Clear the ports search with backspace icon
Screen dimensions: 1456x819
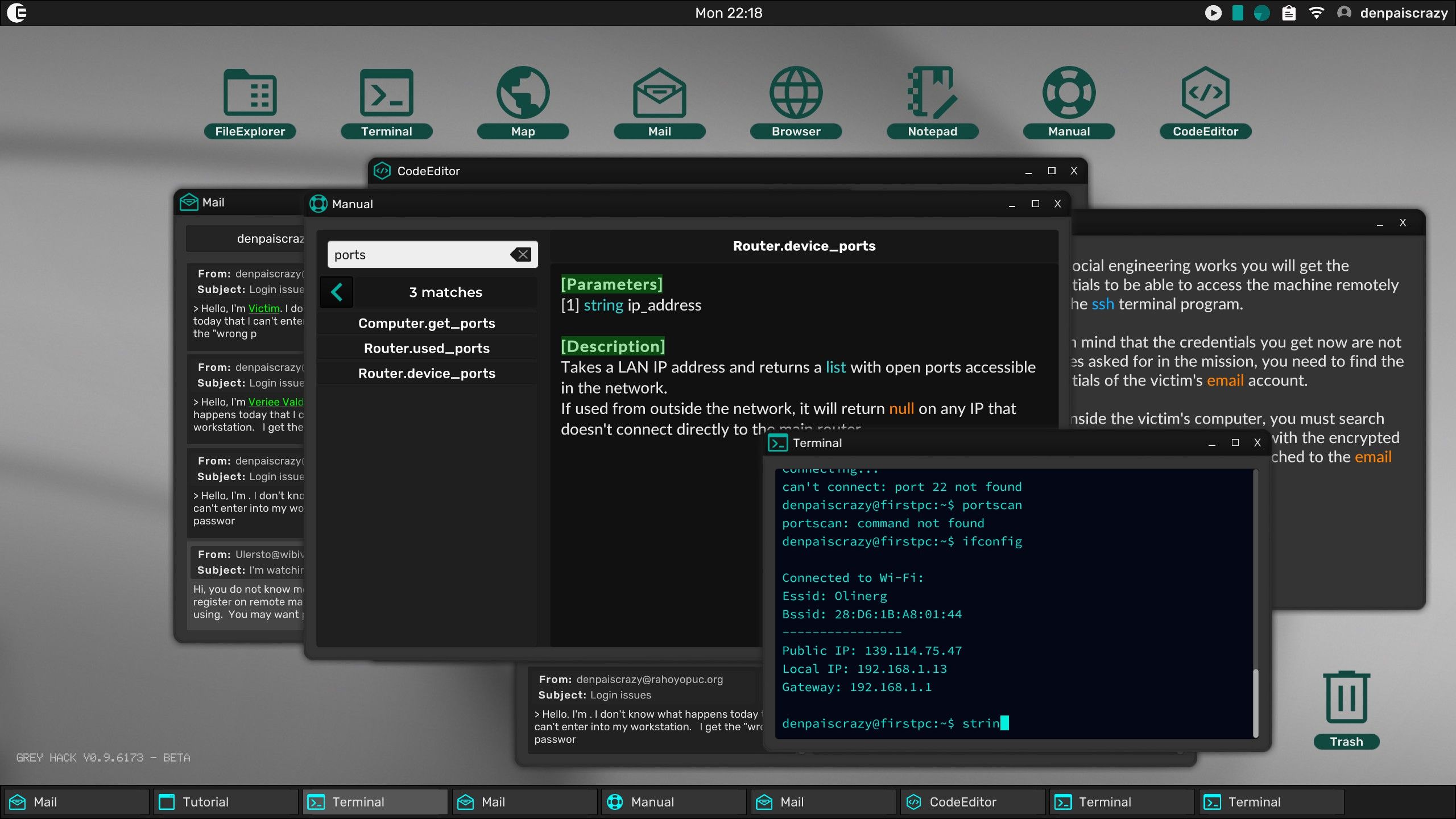point(520,255)
